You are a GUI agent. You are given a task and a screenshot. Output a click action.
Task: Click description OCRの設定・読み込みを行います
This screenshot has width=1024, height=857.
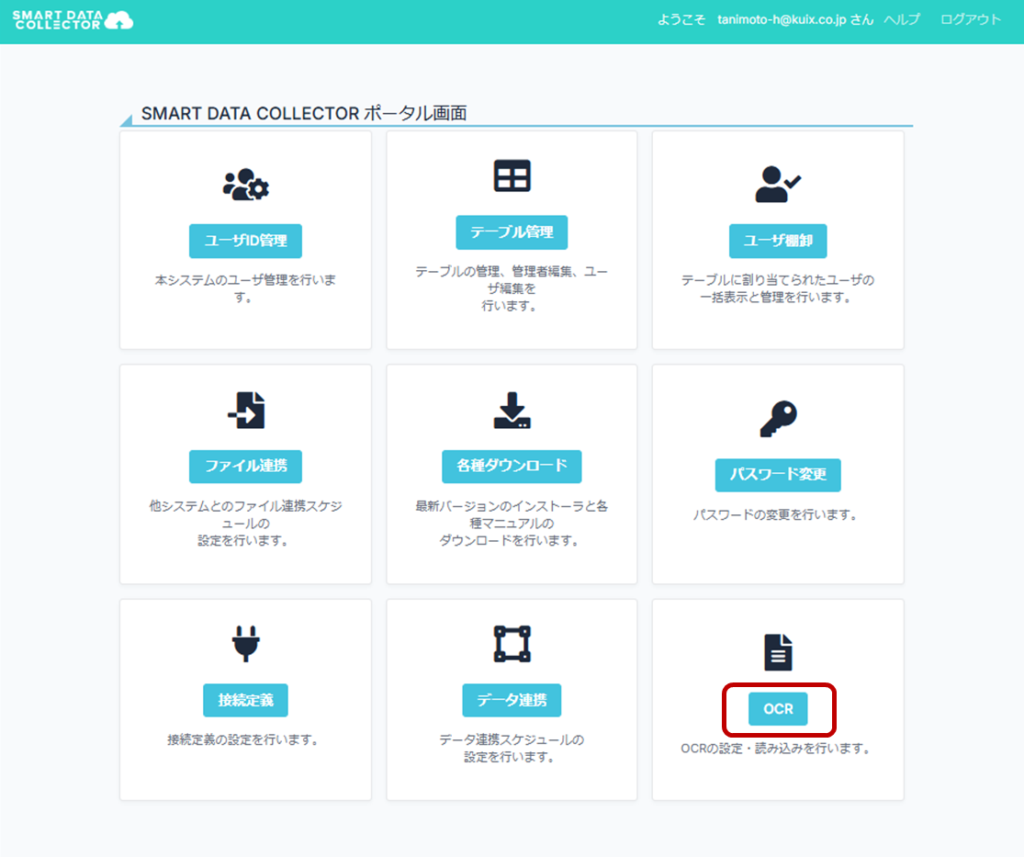tap(775, 749)
